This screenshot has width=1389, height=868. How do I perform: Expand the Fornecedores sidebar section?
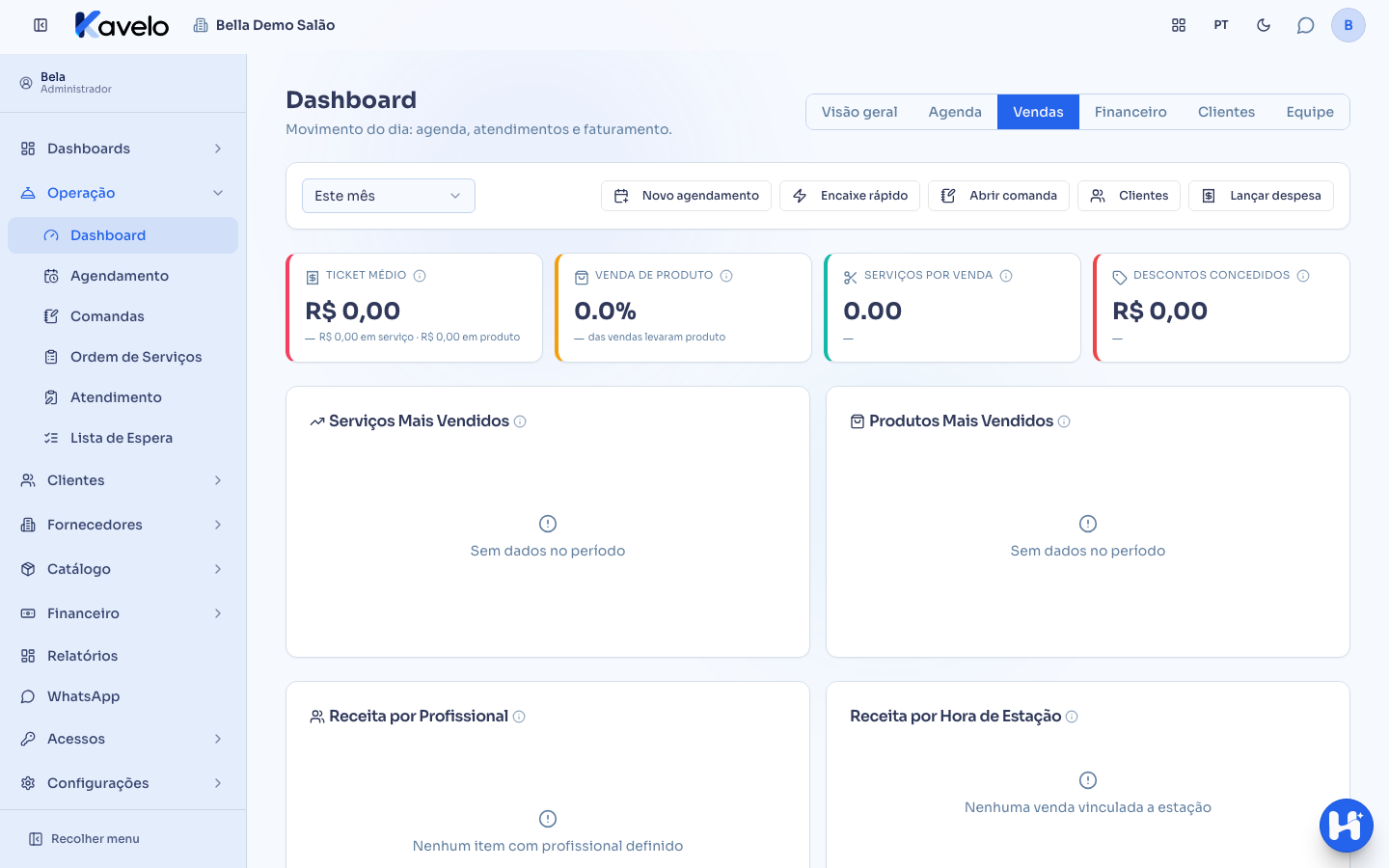pos(123,525)
